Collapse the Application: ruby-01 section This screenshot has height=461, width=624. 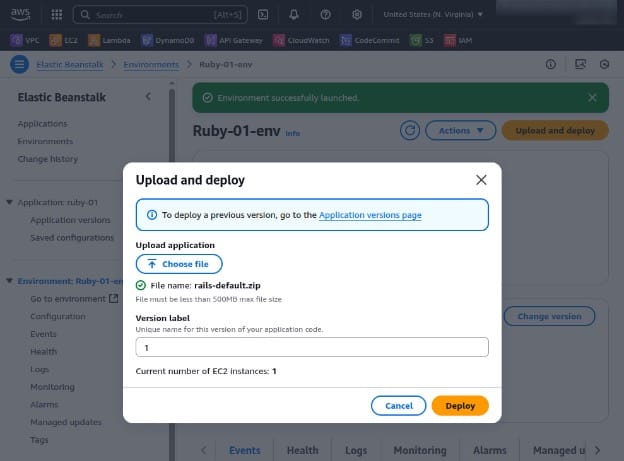pos(10,202)
